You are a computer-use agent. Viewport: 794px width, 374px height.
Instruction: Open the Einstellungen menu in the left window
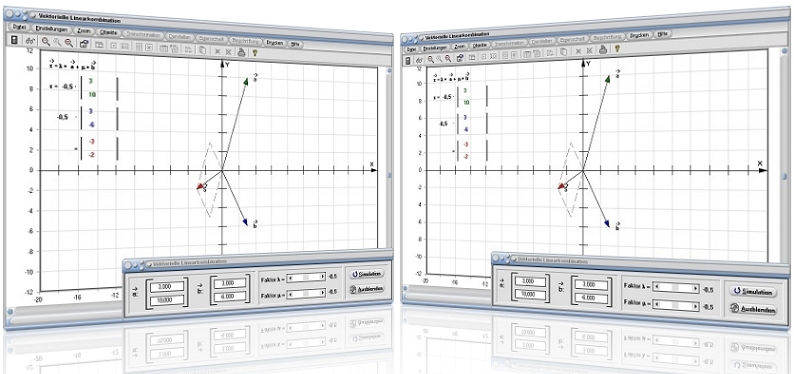(x=51, y=29)
